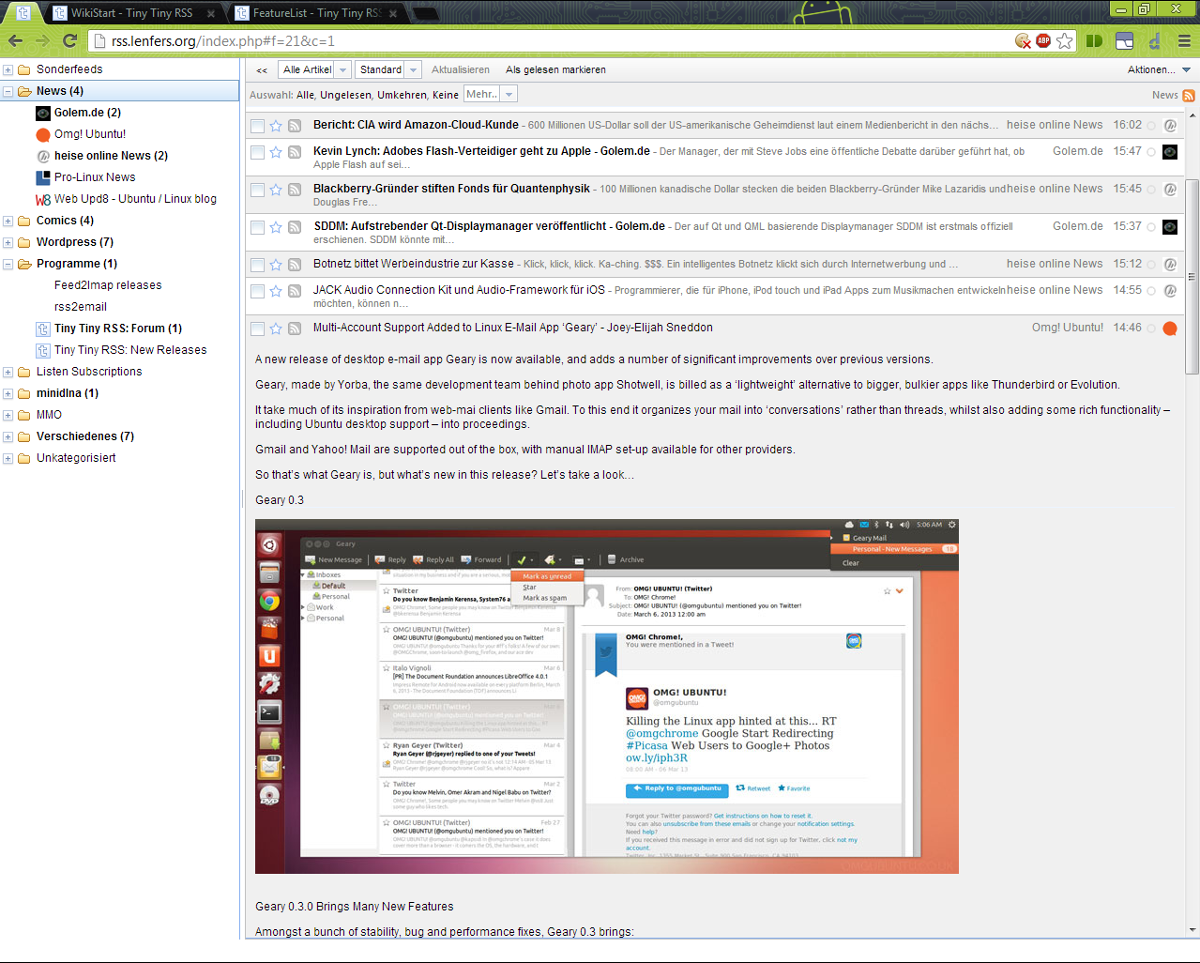This screenshot has width=1200, height=963.
Task: Open the window layout extension icon
Action: click(1125, 41)
